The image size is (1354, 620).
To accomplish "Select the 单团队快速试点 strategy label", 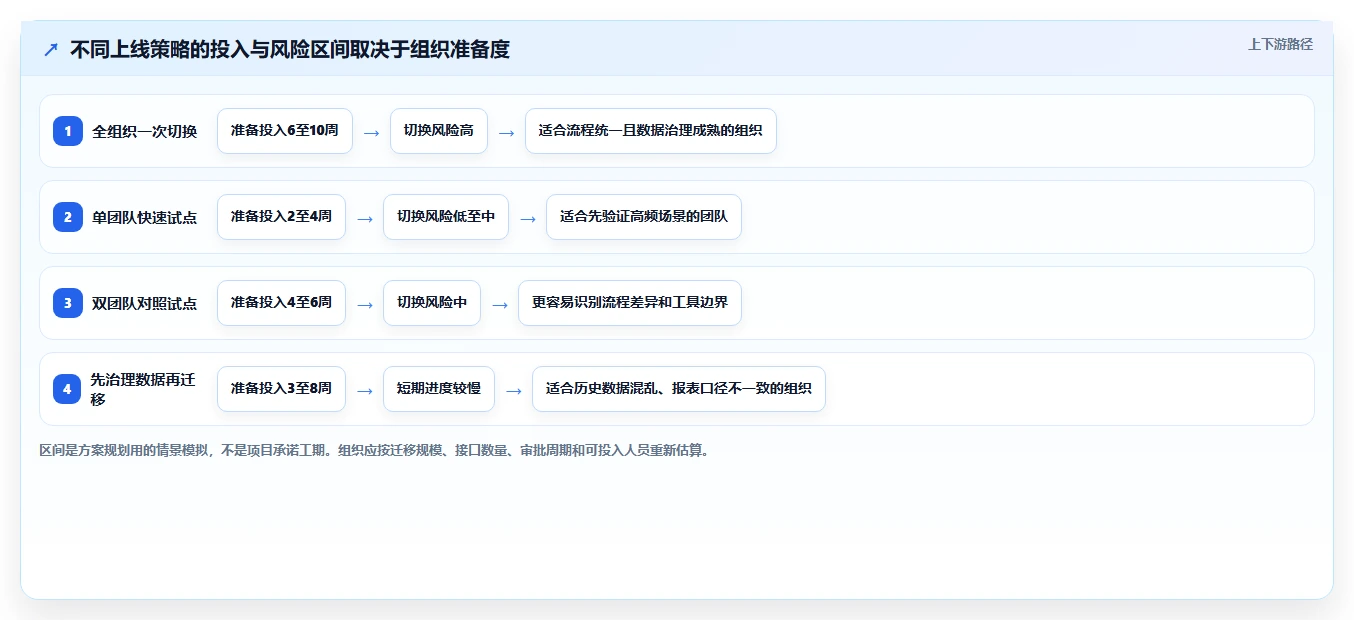I will click(145, 217).
